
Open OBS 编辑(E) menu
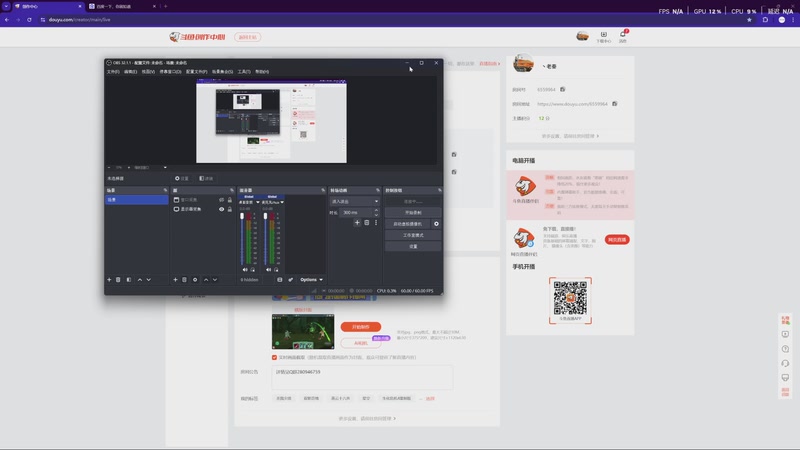131,72
